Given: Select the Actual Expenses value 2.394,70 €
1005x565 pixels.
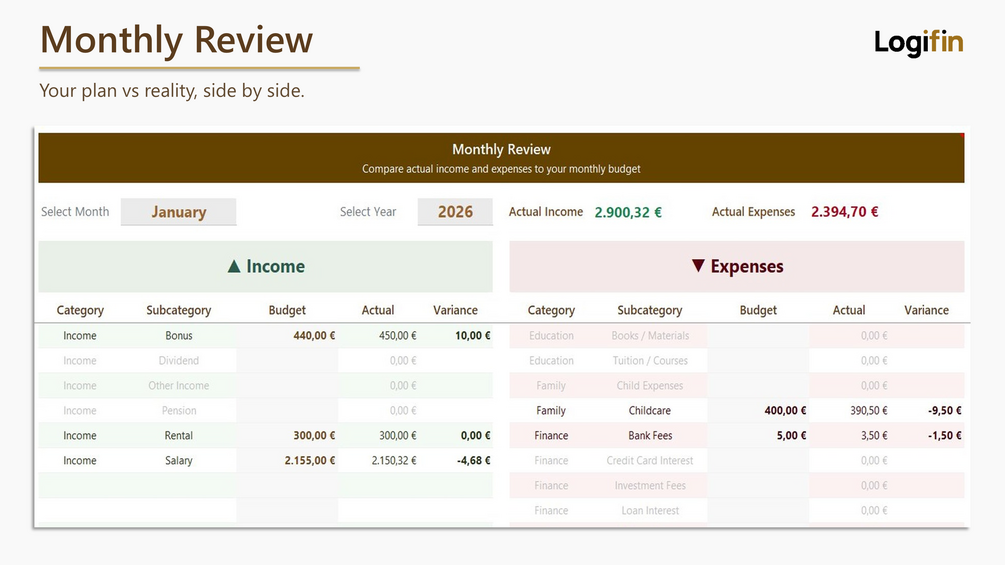Looking at the screenshot, I should [x=844, y=212].
